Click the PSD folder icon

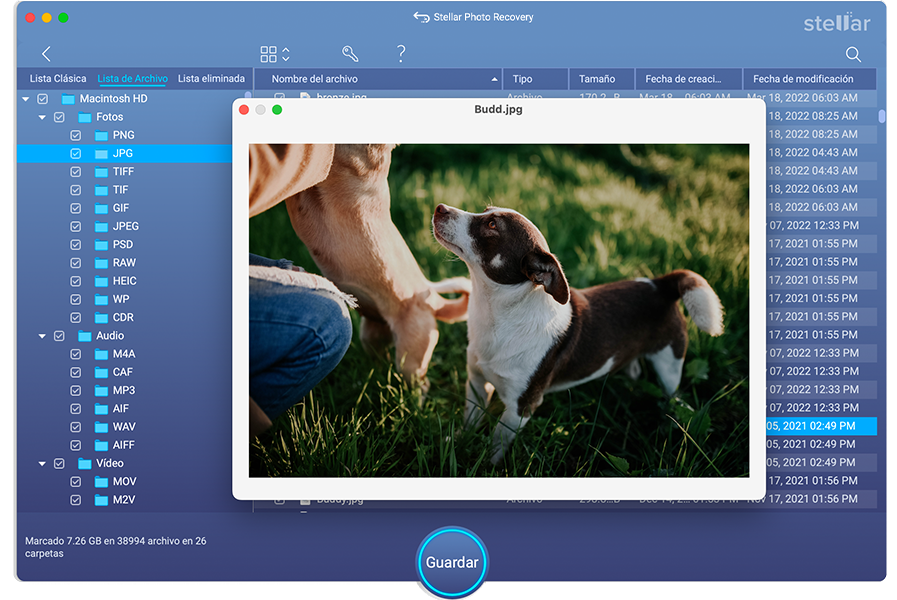pos(101,245)
